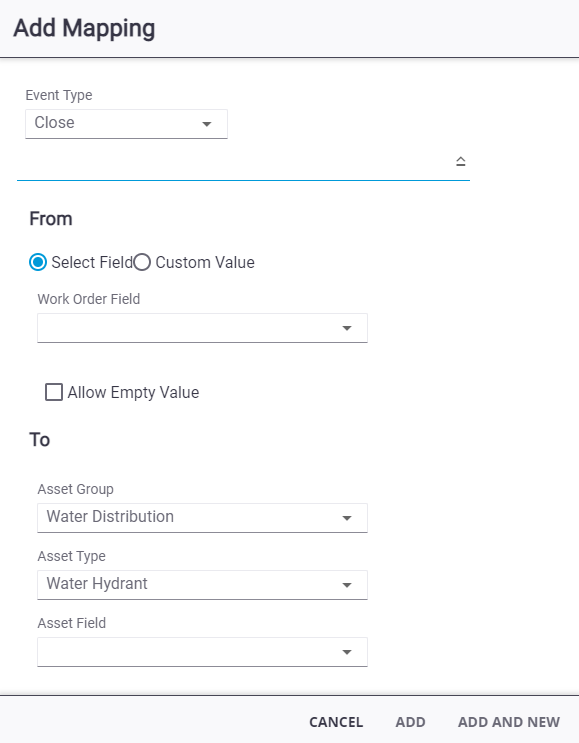Open the Water Hydrant asset type list

click(x=202, y=585)
